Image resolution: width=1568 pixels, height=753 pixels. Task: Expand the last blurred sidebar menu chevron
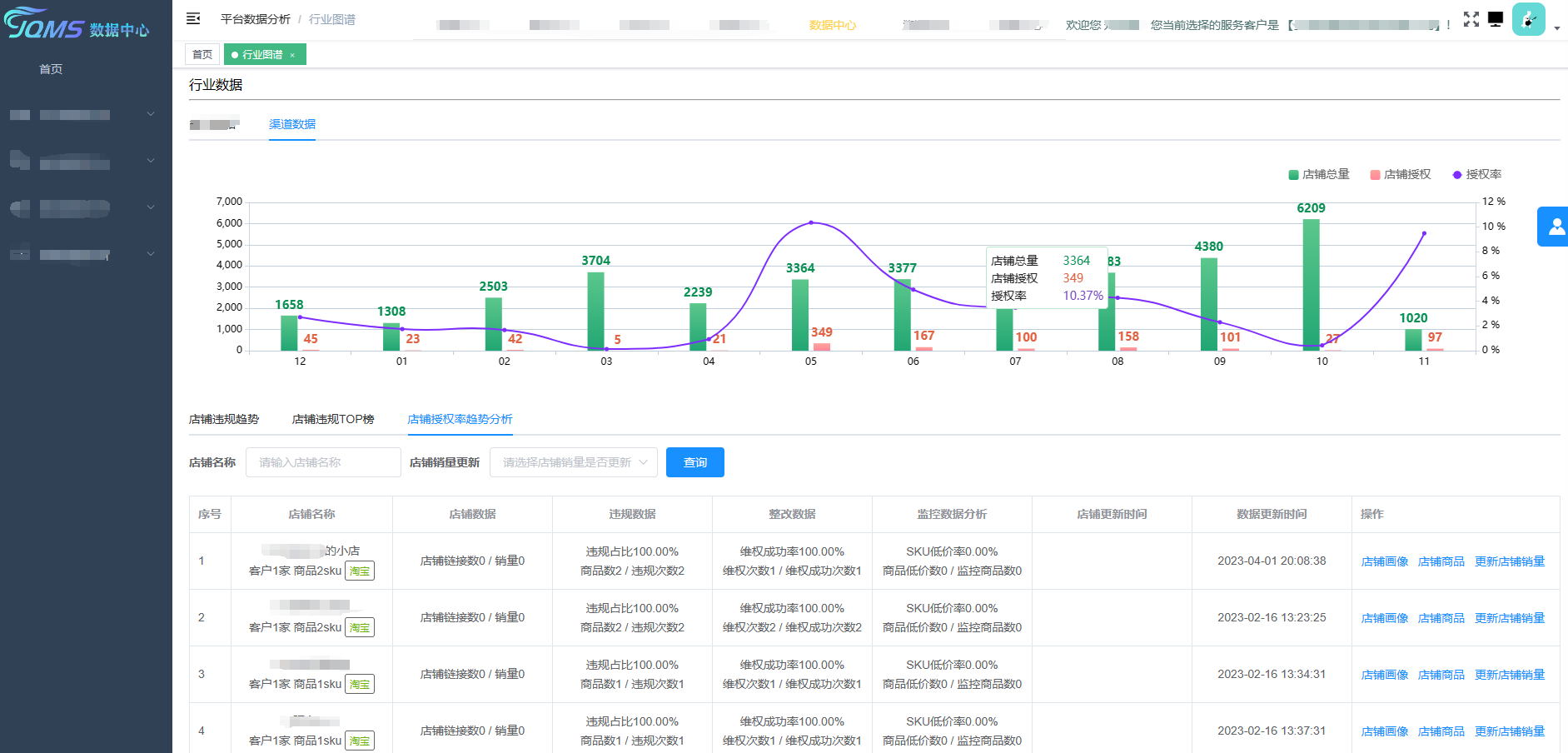pos(151,253)
